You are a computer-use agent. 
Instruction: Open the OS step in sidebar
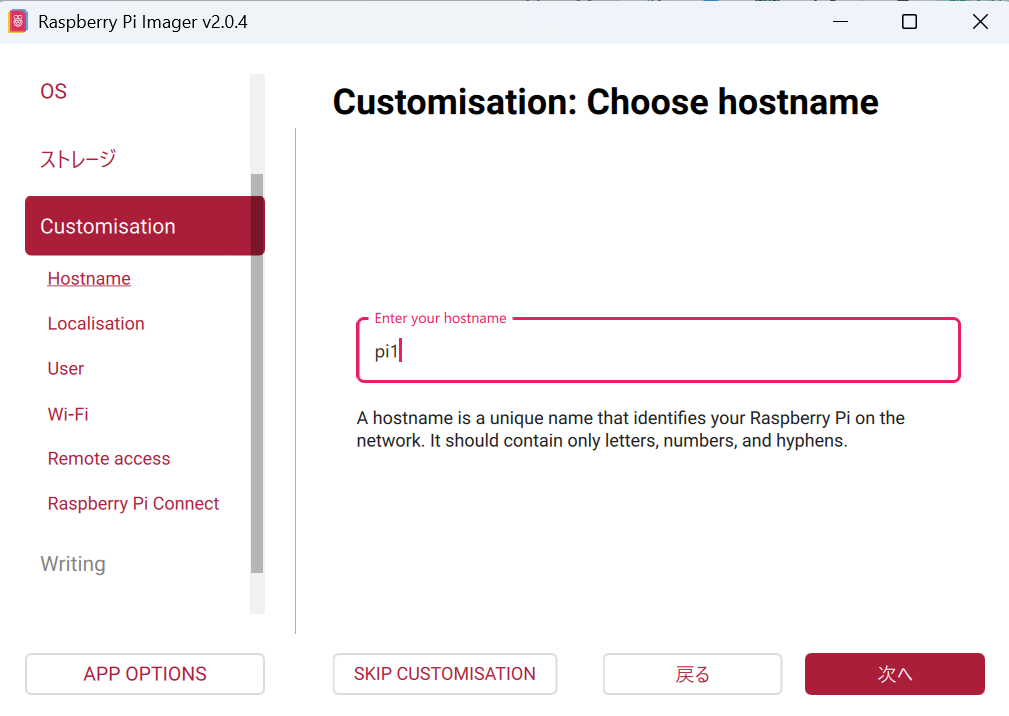[x=54, y=92]
